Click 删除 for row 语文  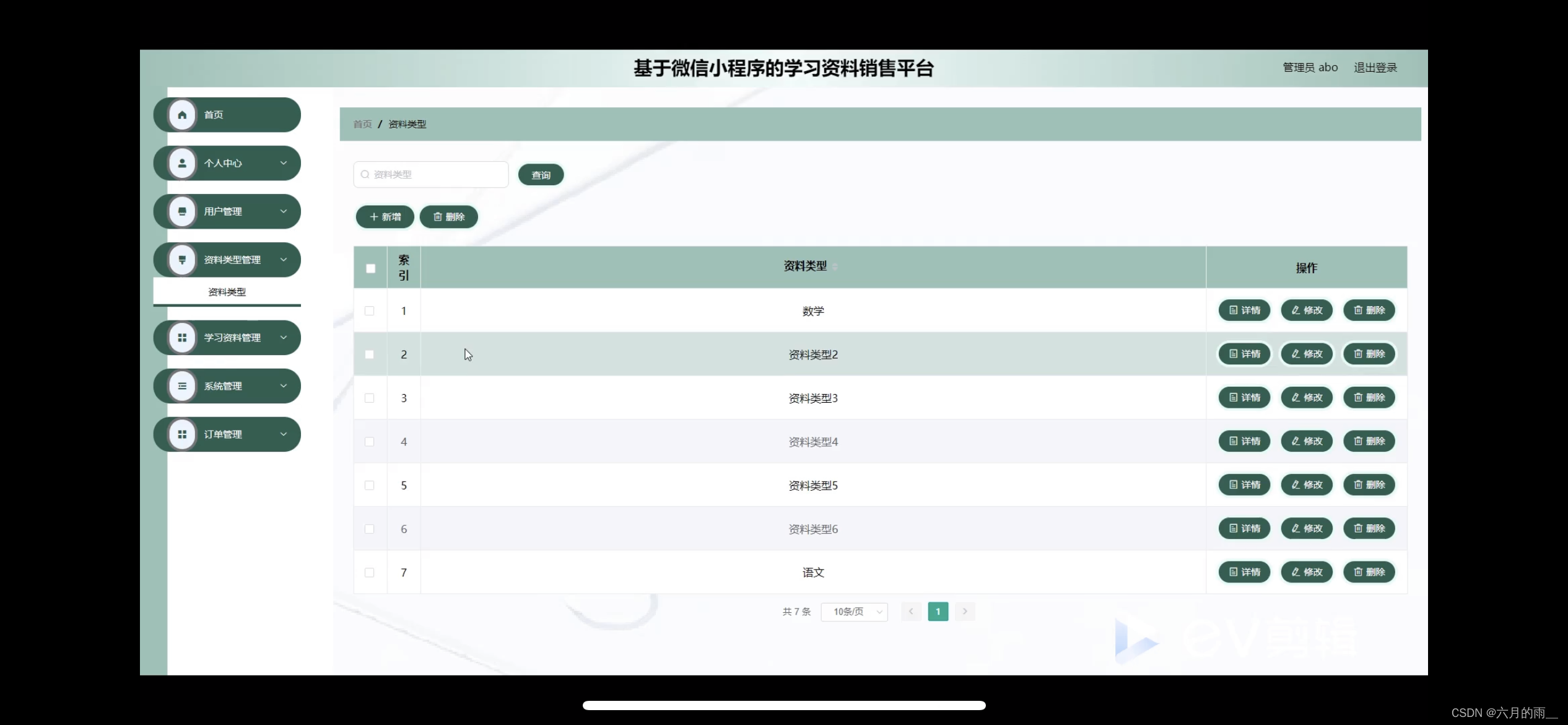tap(1369, 572)
